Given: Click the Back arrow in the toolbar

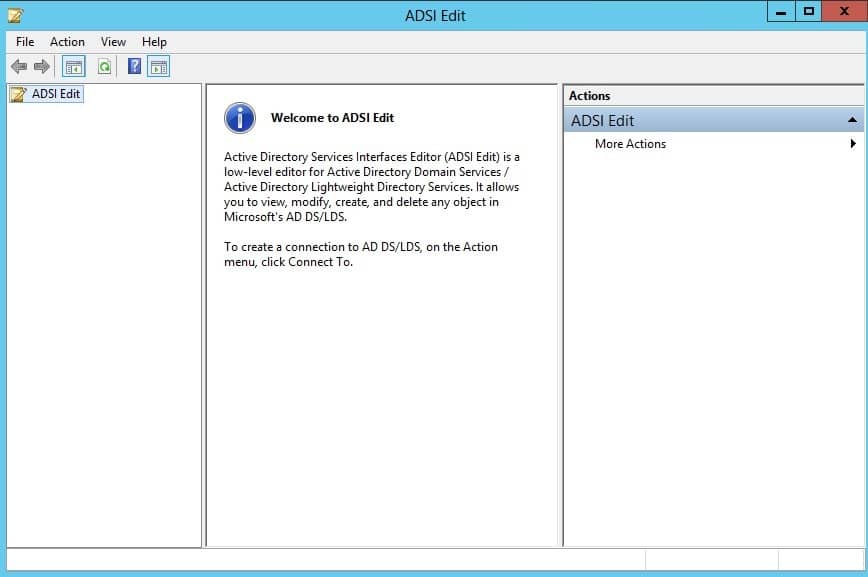Looking at the screenshot, I should coord(18,67).
